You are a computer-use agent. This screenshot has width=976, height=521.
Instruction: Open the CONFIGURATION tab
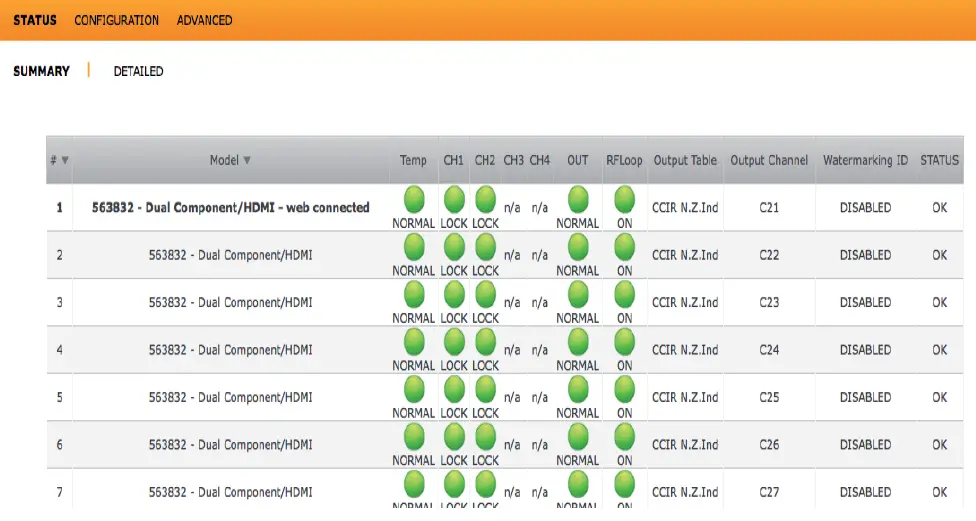tap(116, 20)
